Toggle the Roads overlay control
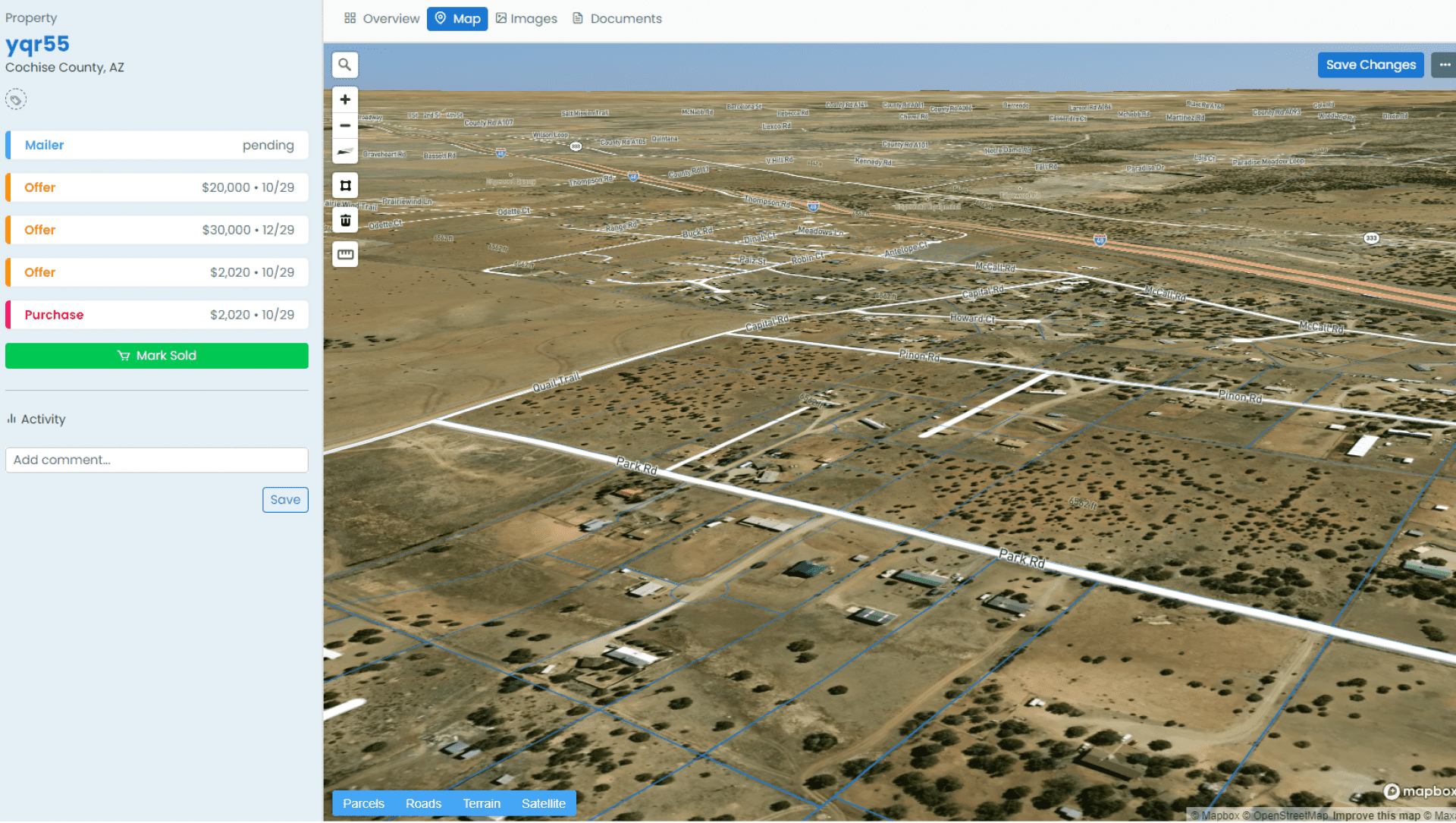 point(423,803)
